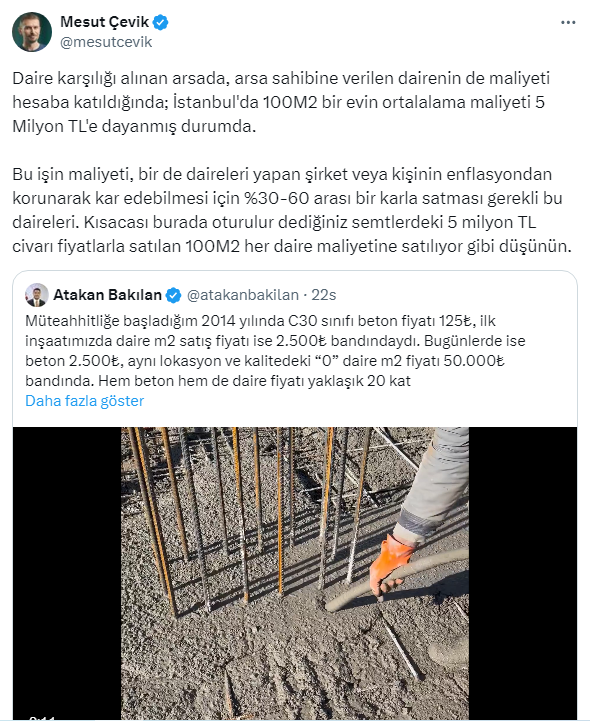Expand quoted tweet with Daha fazla göster
Viewport: 590px width, 721px height.
click(85, 401)
